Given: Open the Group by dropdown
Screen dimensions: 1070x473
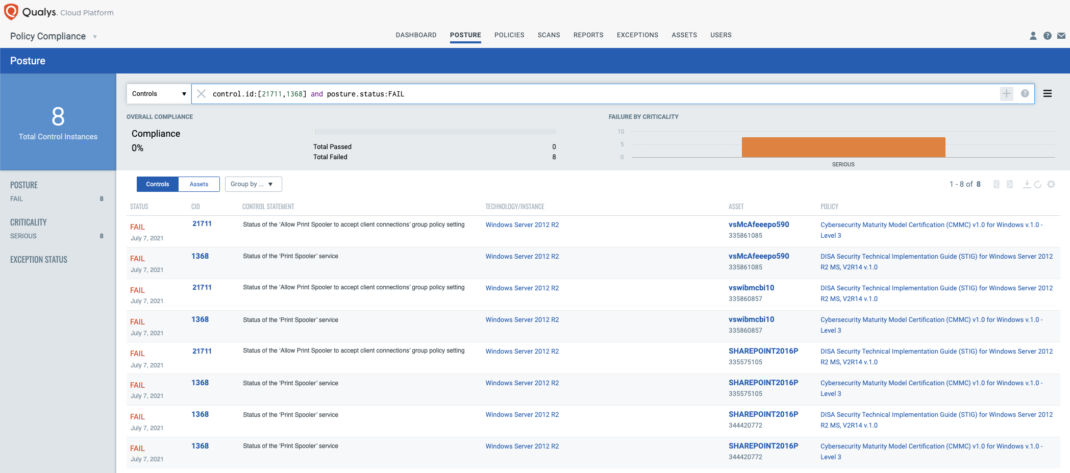Looking at the screenshot, I should (x=253, y=184).
